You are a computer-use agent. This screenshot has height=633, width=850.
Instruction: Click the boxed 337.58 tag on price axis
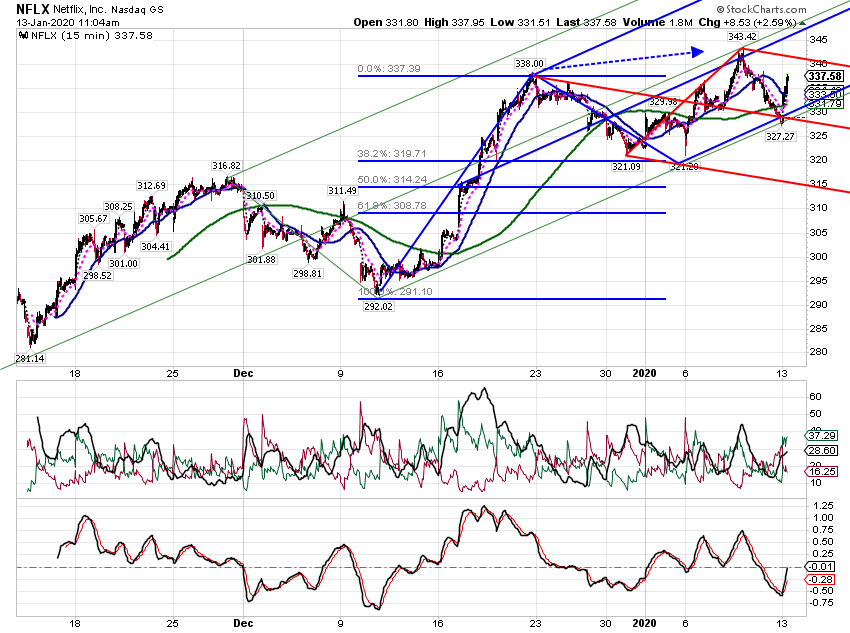coord(826,76)
